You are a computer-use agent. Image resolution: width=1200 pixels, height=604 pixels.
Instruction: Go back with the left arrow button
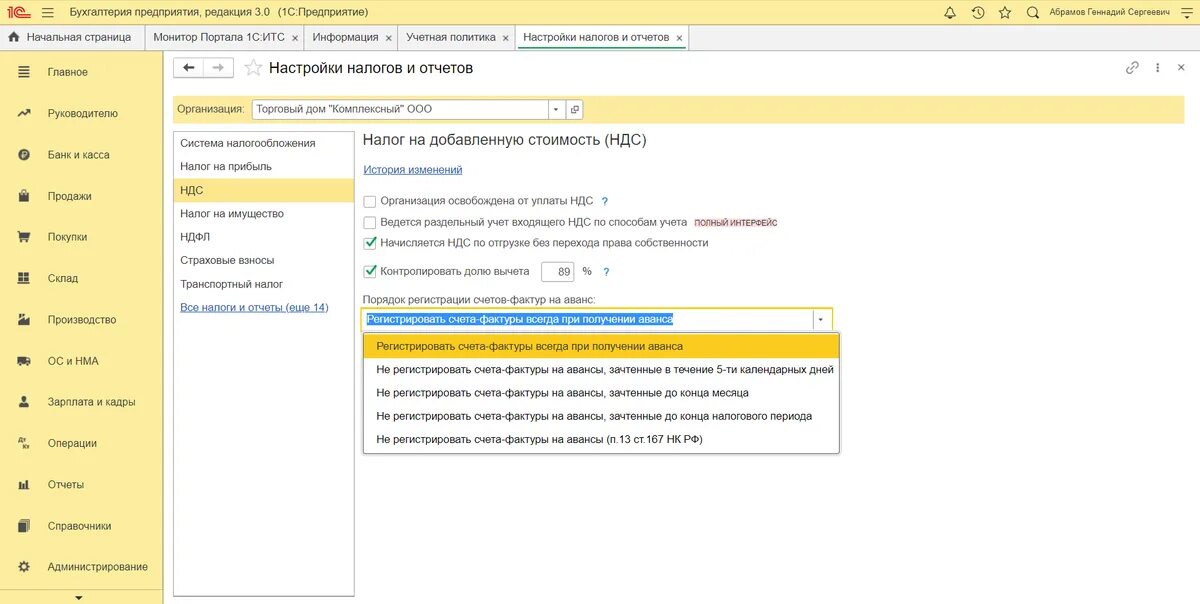(x=189, y=68)
